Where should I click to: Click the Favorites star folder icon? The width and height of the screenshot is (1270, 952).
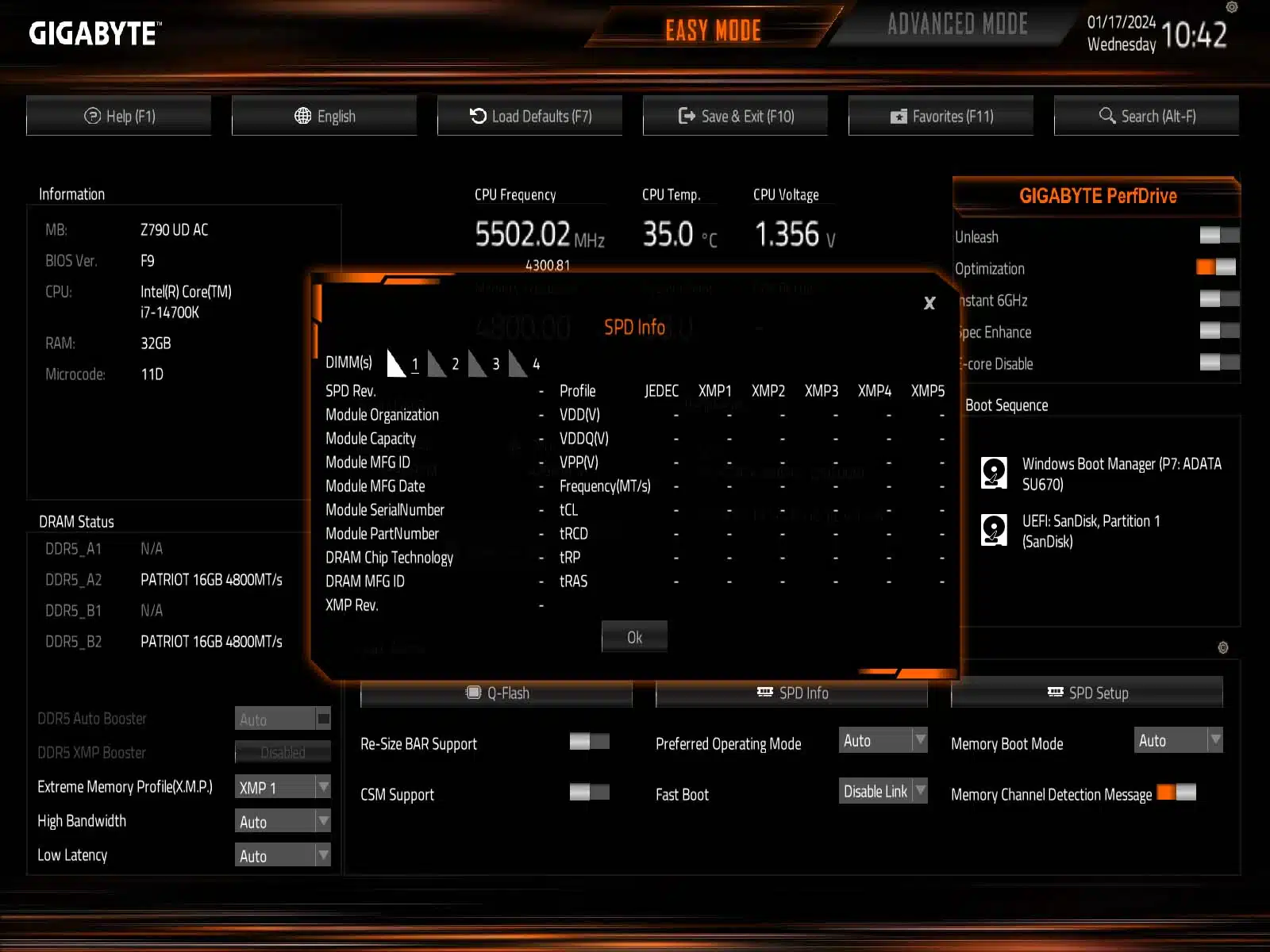[x=899, y=117]
